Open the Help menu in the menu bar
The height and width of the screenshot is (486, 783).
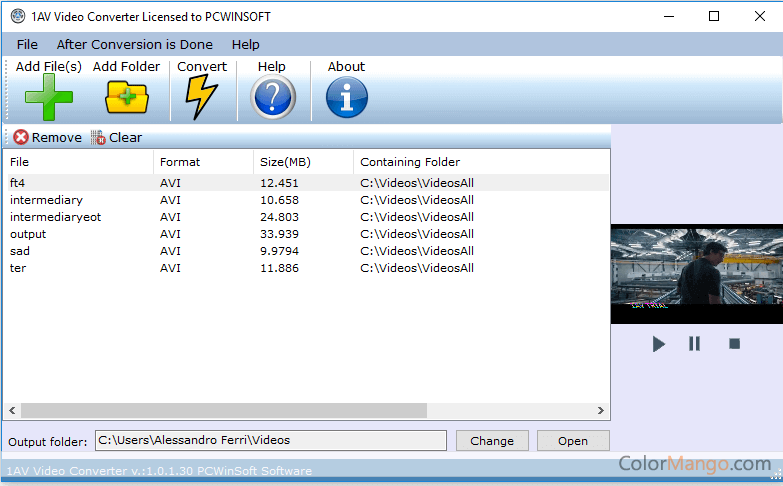[x=245, y=44]
